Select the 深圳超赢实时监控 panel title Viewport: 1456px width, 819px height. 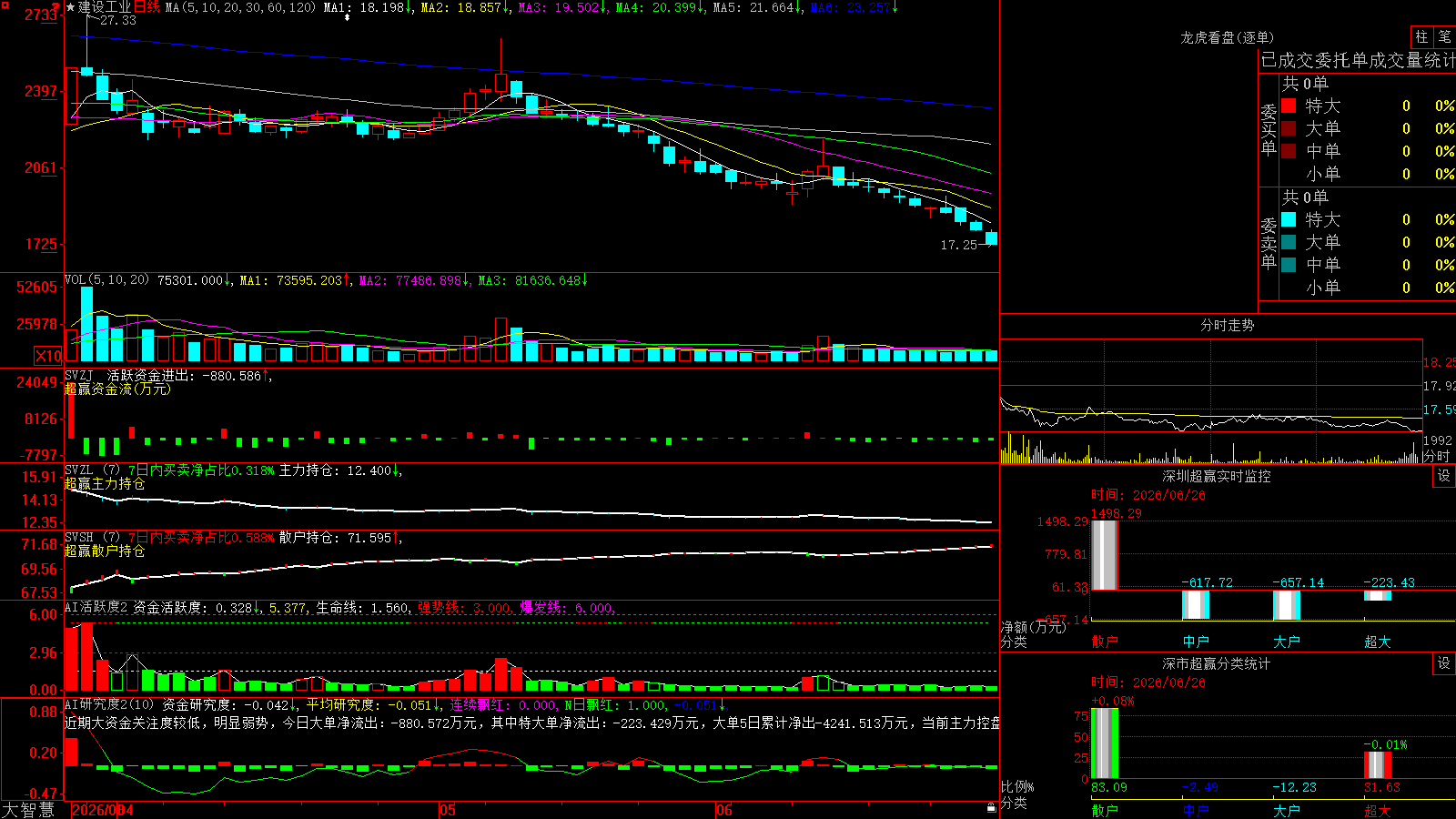coord(1217,476)
